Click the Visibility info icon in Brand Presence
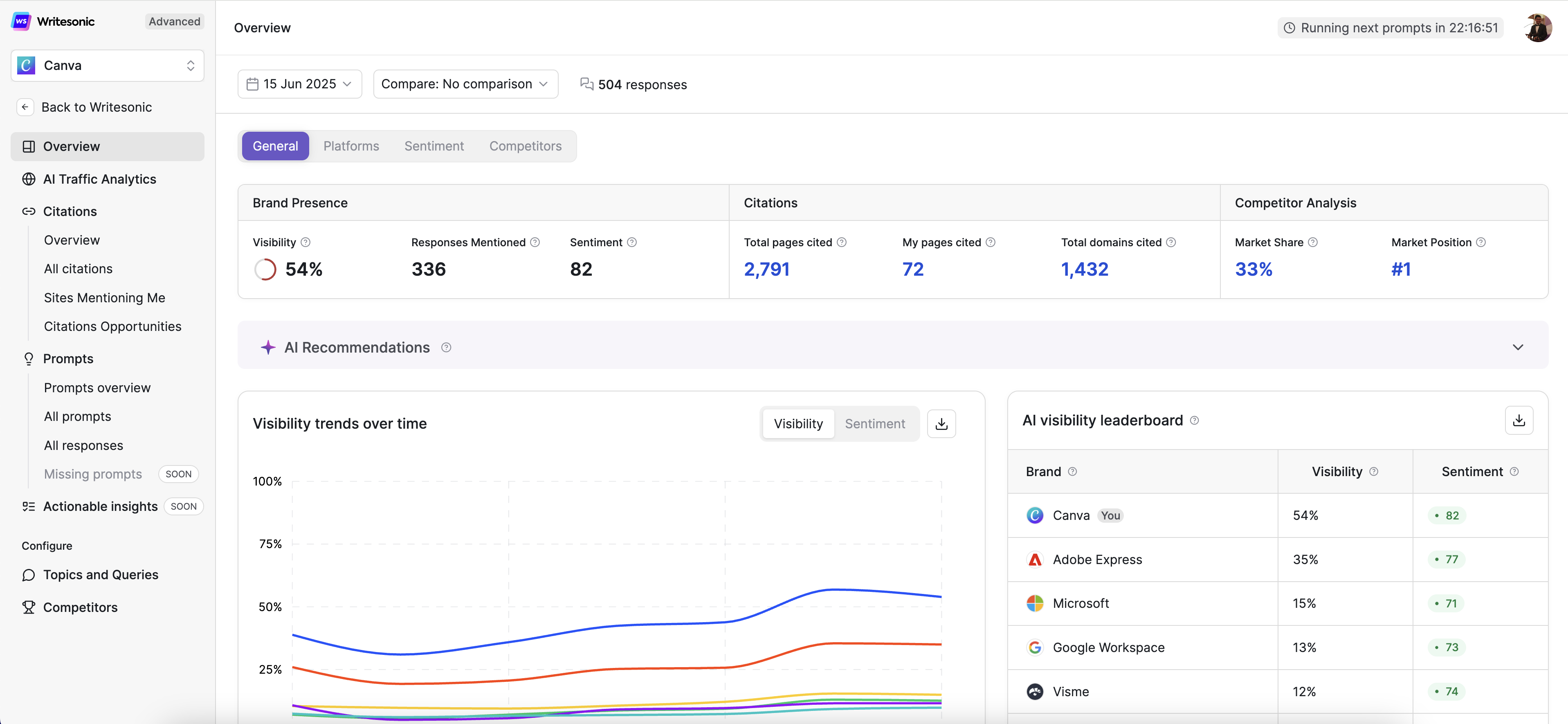 pos(306,242)
